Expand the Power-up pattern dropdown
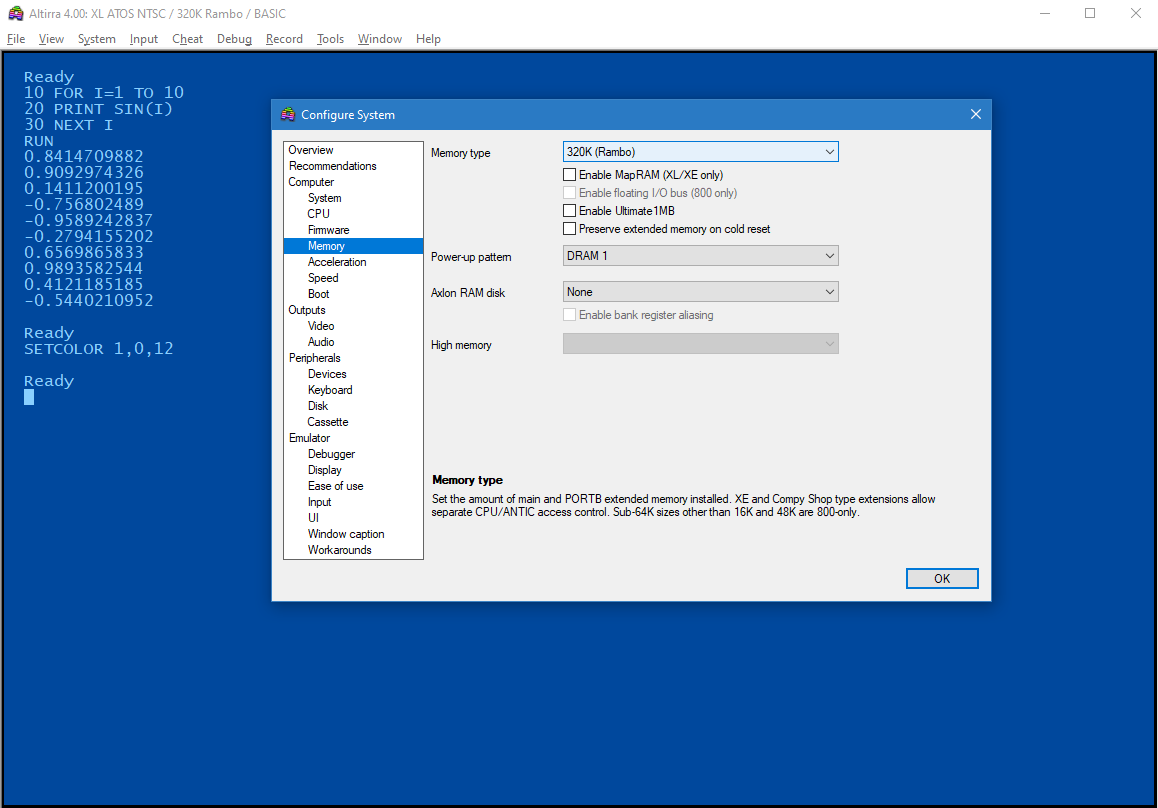This screenshot has height=808, width=1158. tap(700, 256)
